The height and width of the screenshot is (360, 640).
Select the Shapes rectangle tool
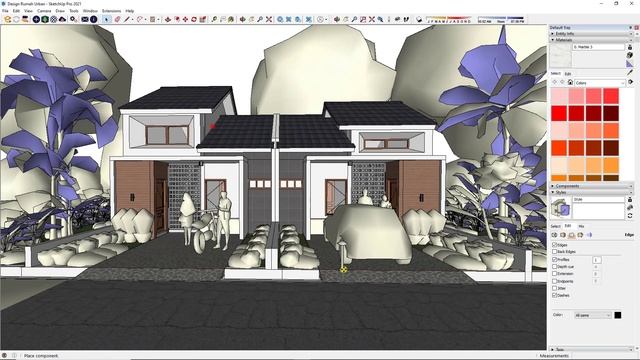tap(153, 19)
